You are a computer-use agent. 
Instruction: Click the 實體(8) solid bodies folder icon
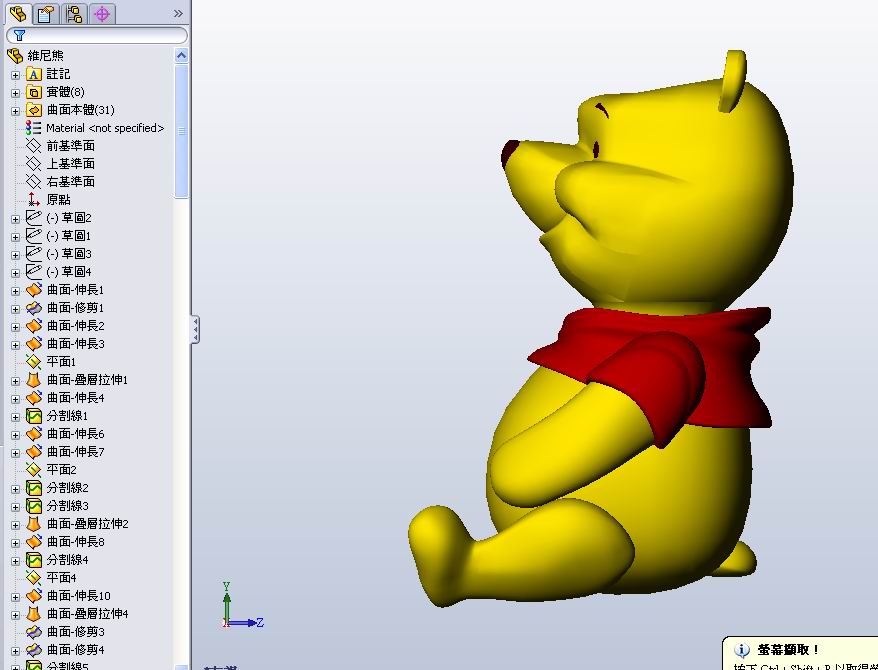pos(34,92)
